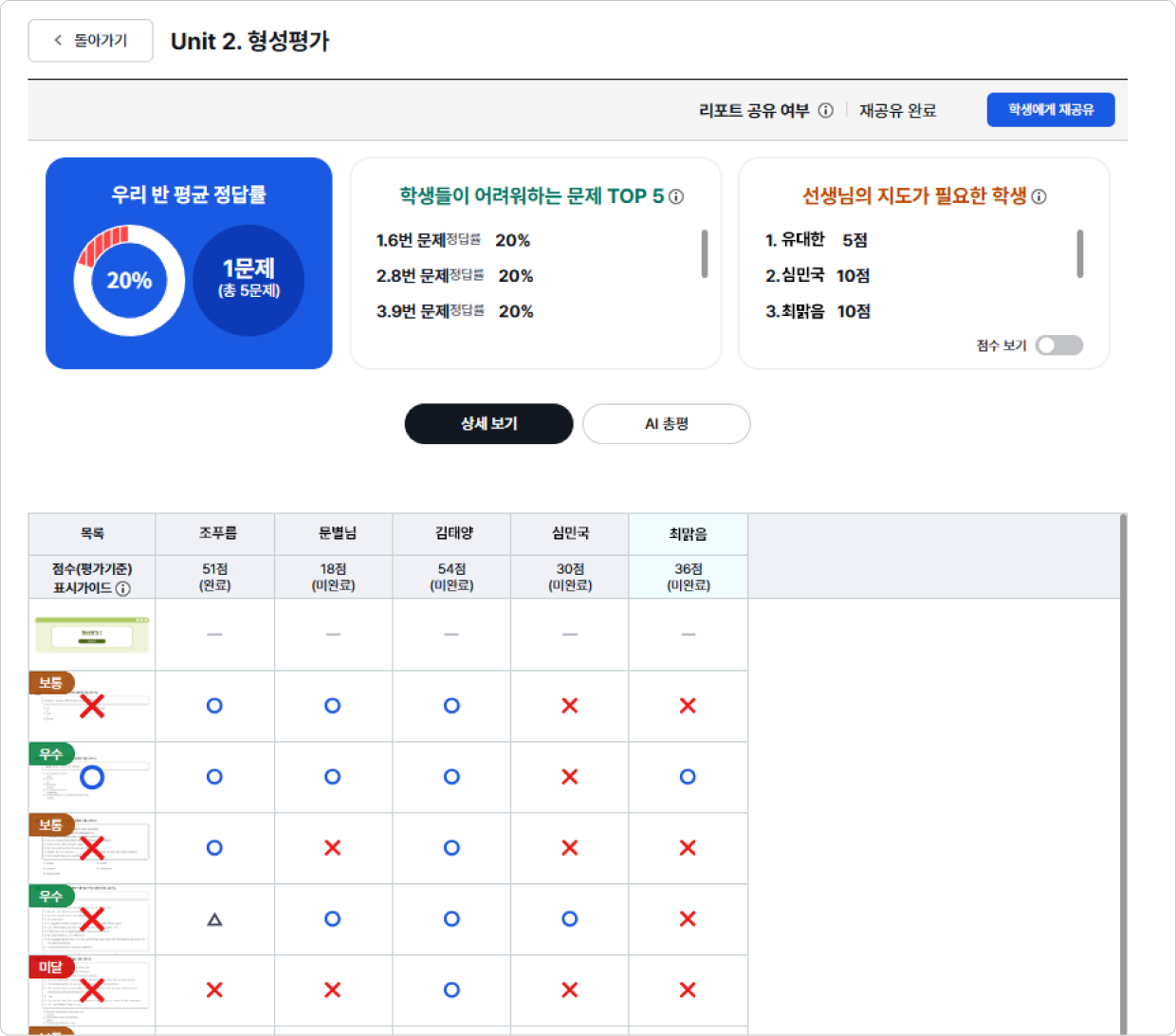Toggle the 점수 보기 switch
Image resolution: width=1176 pixels, height=1036 pixels.
[1059, 345]
